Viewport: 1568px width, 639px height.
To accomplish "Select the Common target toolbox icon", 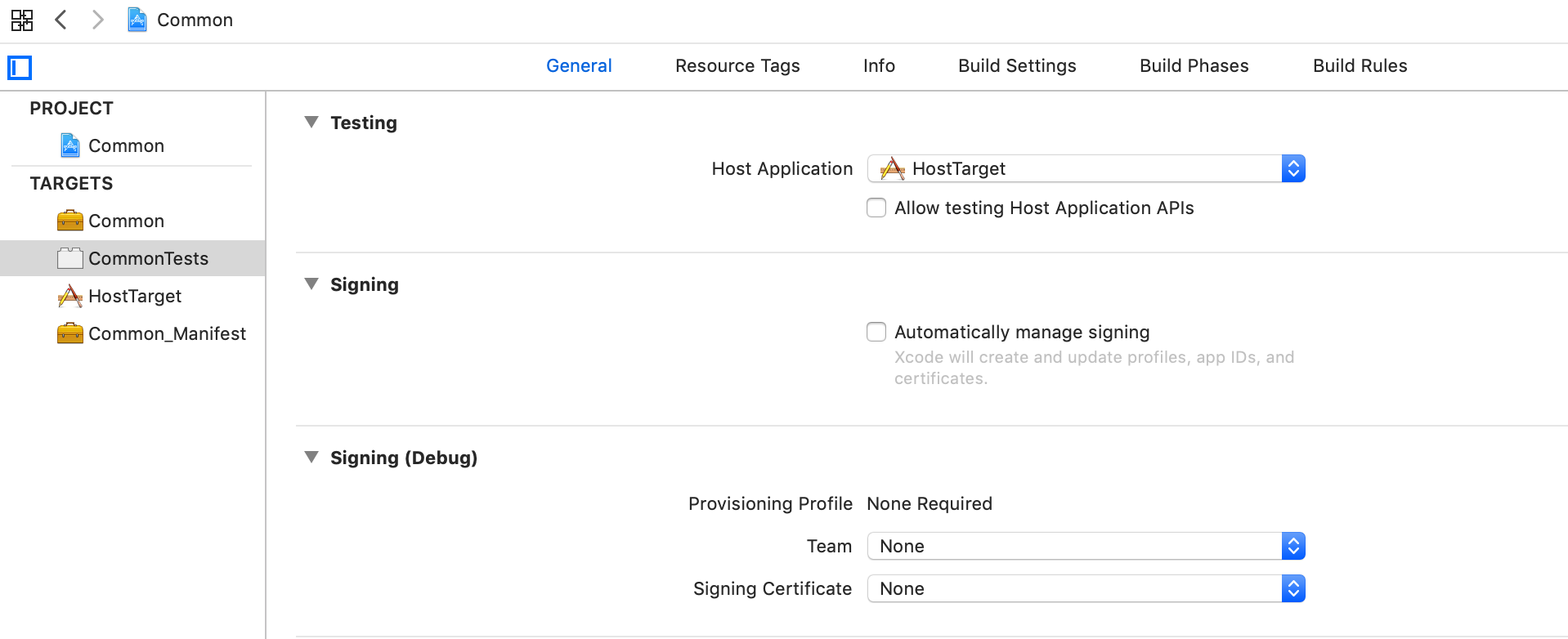I will 70,221.
